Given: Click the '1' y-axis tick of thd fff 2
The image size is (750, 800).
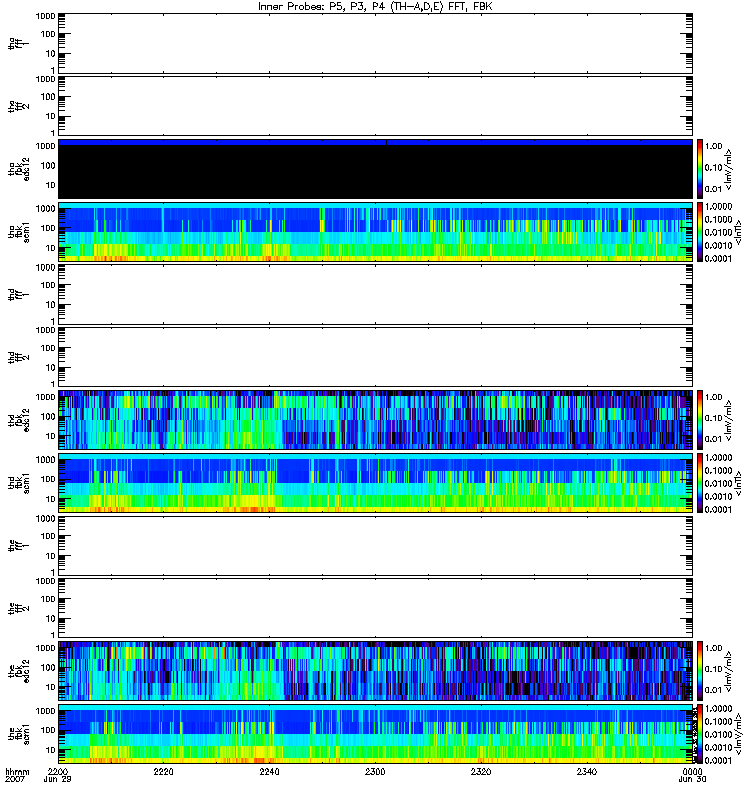Looking at the screenshot, I should click(x=53, y=384).
